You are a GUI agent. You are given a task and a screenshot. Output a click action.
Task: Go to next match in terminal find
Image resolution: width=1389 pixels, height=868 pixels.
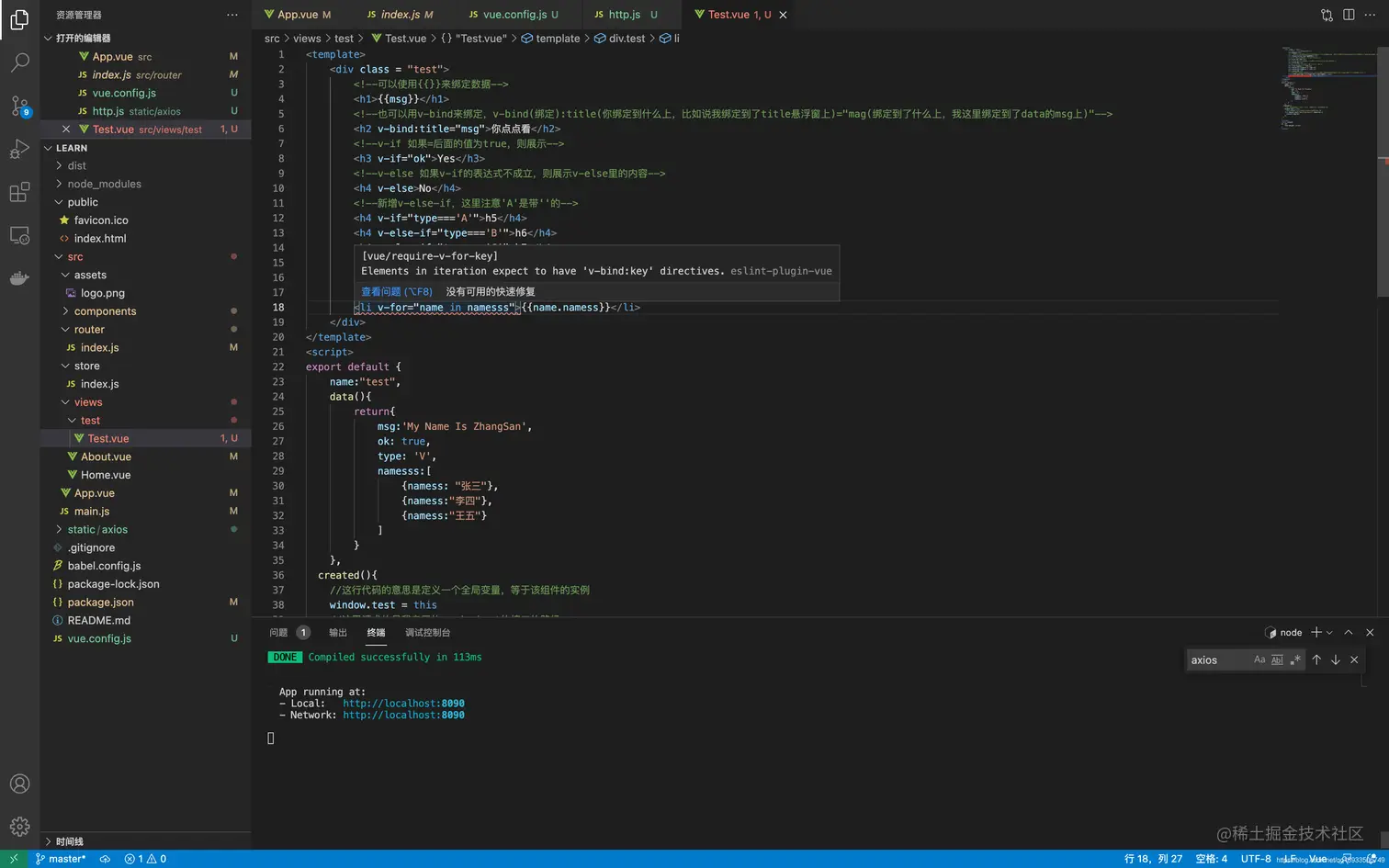click(1336, 659)
